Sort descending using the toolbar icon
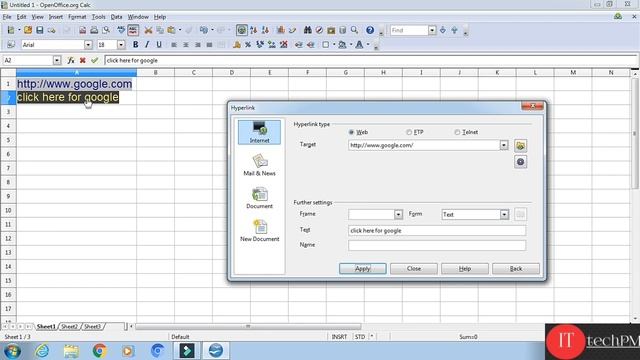 point(265,30)
